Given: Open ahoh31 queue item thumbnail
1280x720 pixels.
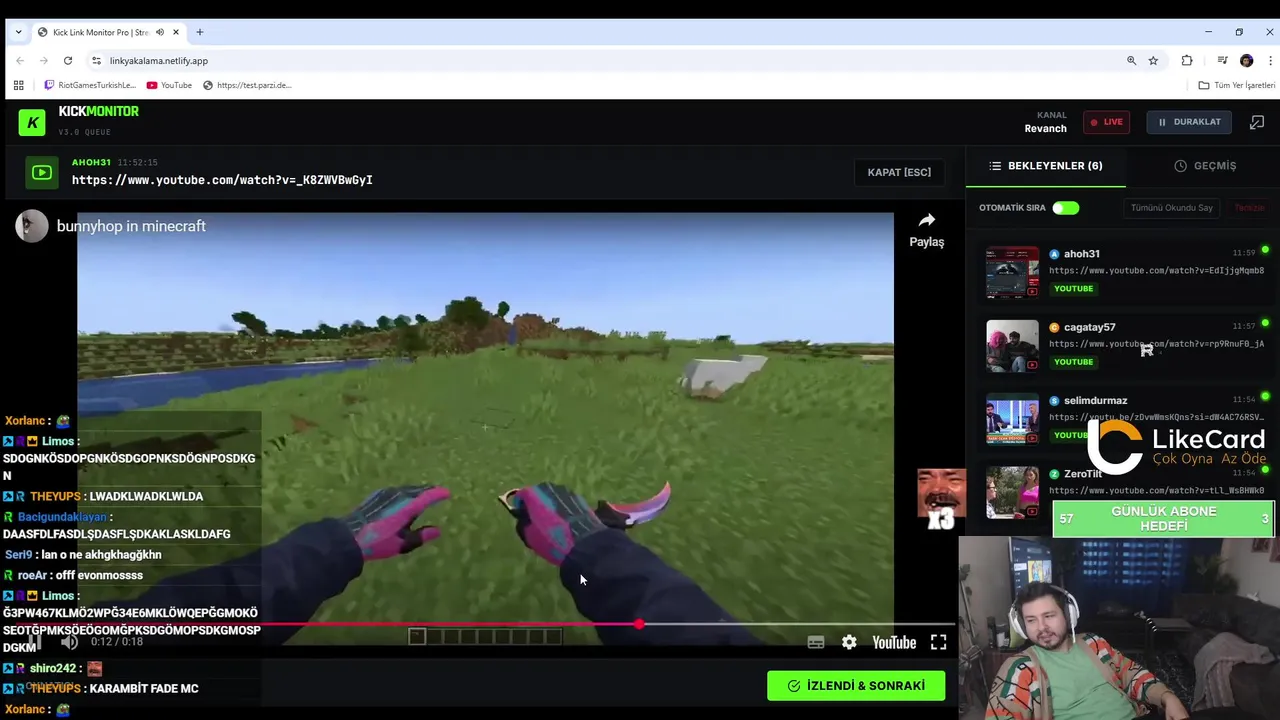Looking at the screenshot, I should (1012, 272).
